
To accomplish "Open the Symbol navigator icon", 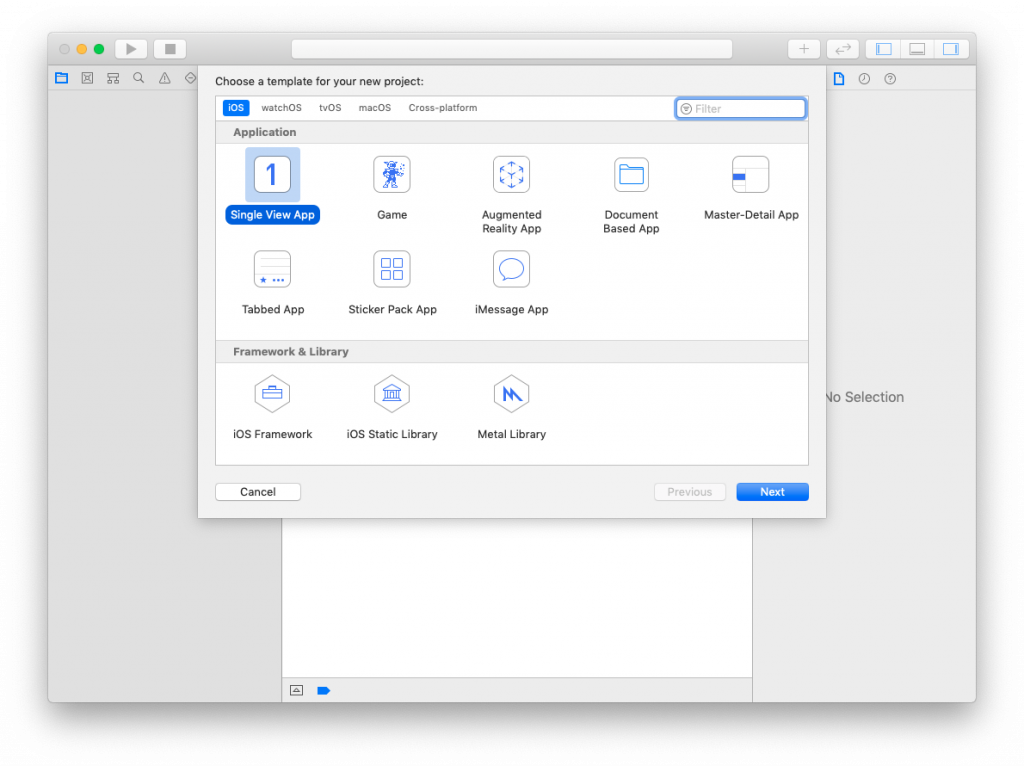I will [x=113, y=78].
